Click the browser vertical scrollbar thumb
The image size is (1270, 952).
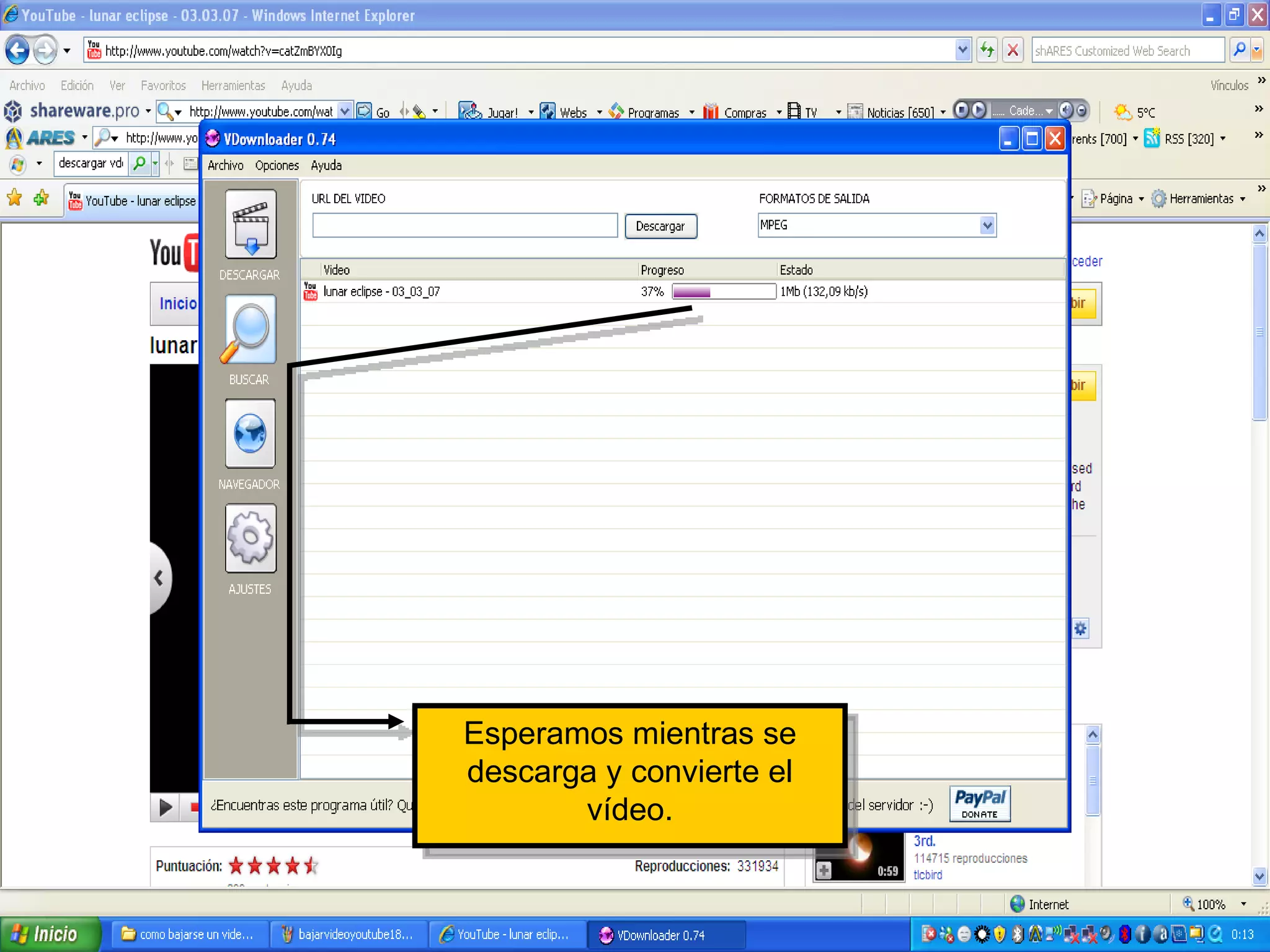[x=1259, y=332]
